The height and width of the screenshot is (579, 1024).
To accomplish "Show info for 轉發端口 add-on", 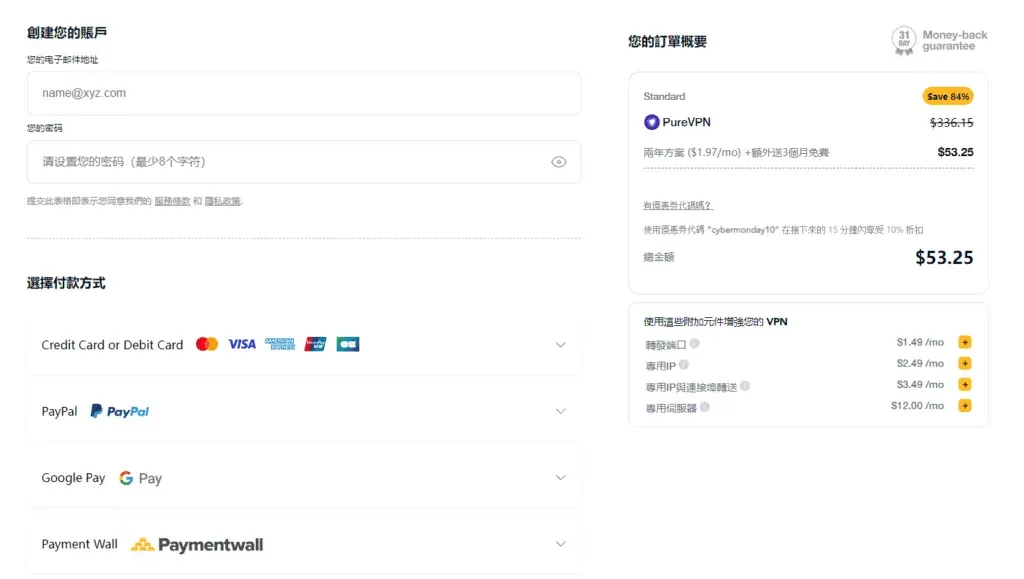I will (694, 343).
